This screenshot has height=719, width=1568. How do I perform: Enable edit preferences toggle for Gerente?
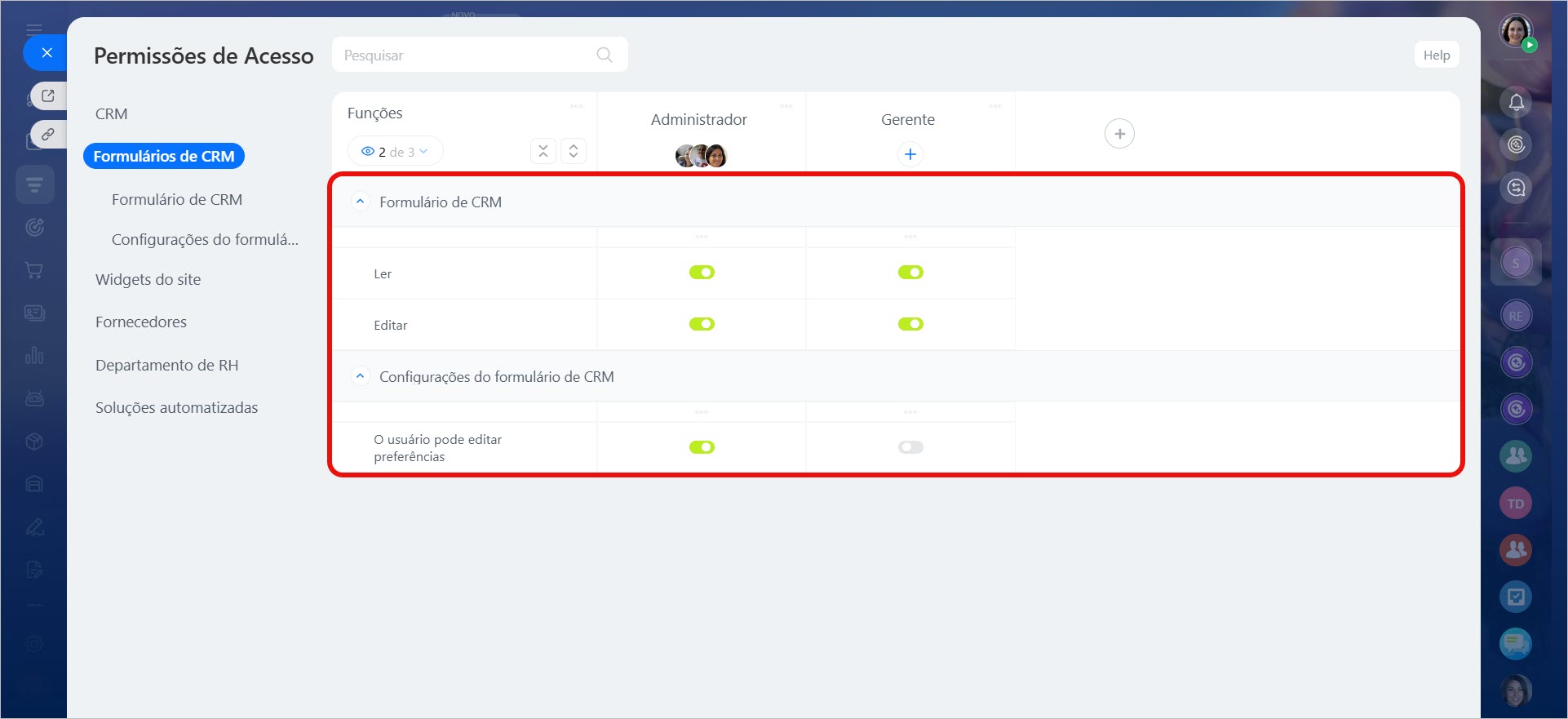pos(910,447)
